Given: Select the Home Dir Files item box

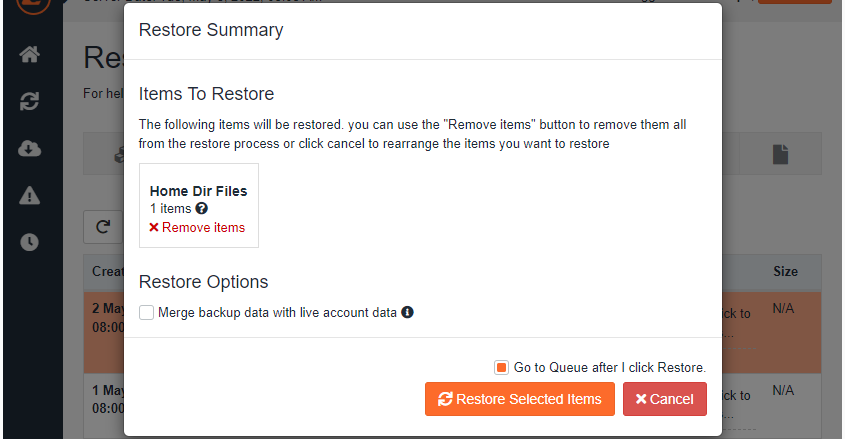Looking at the screenshot, I should pos(199,205).
